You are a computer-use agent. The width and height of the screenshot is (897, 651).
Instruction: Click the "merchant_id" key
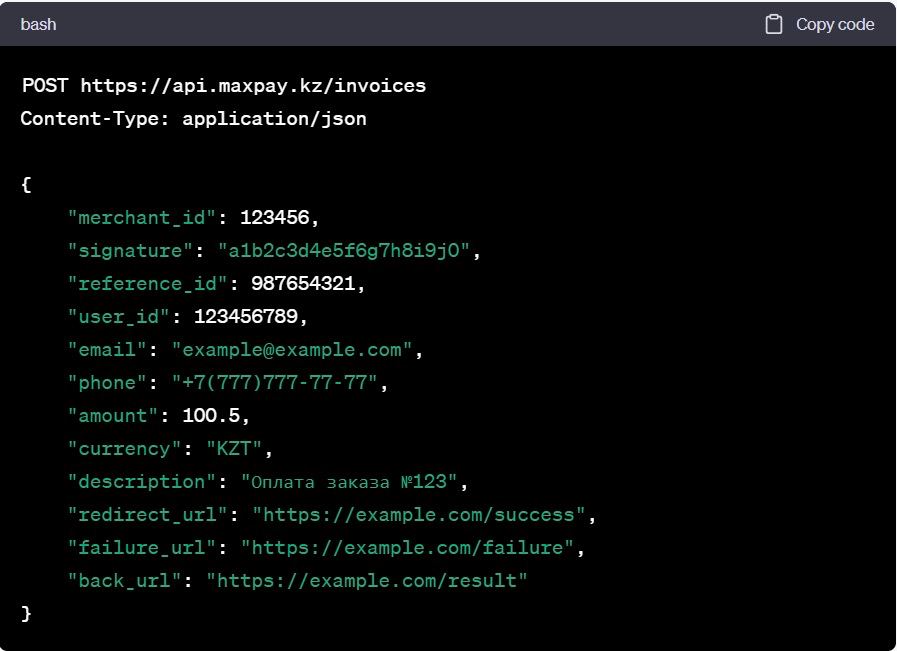(x=142, y=217)
